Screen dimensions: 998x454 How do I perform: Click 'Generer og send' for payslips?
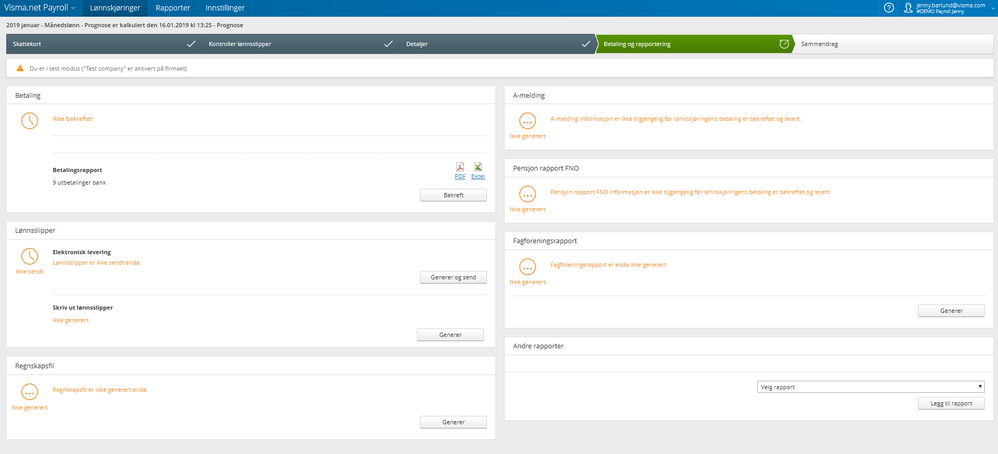tap(453, 277)
